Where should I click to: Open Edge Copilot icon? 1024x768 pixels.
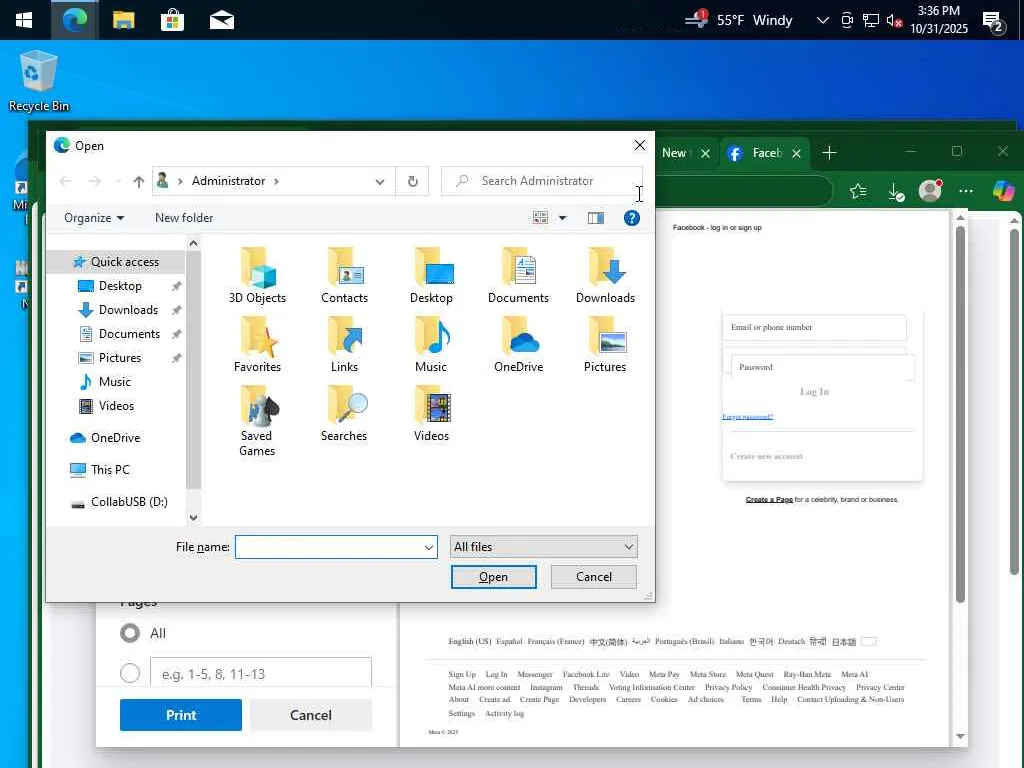(1004, 191)
